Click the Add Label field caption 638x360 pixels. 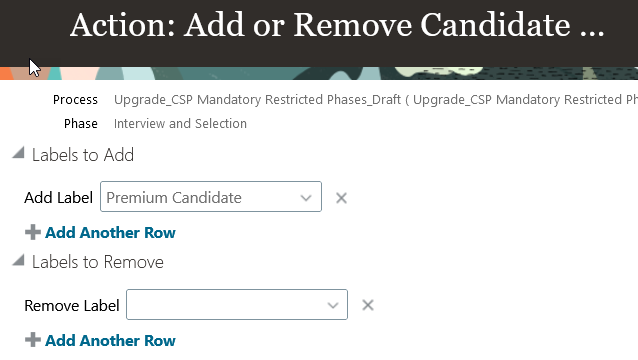point(59,198)
